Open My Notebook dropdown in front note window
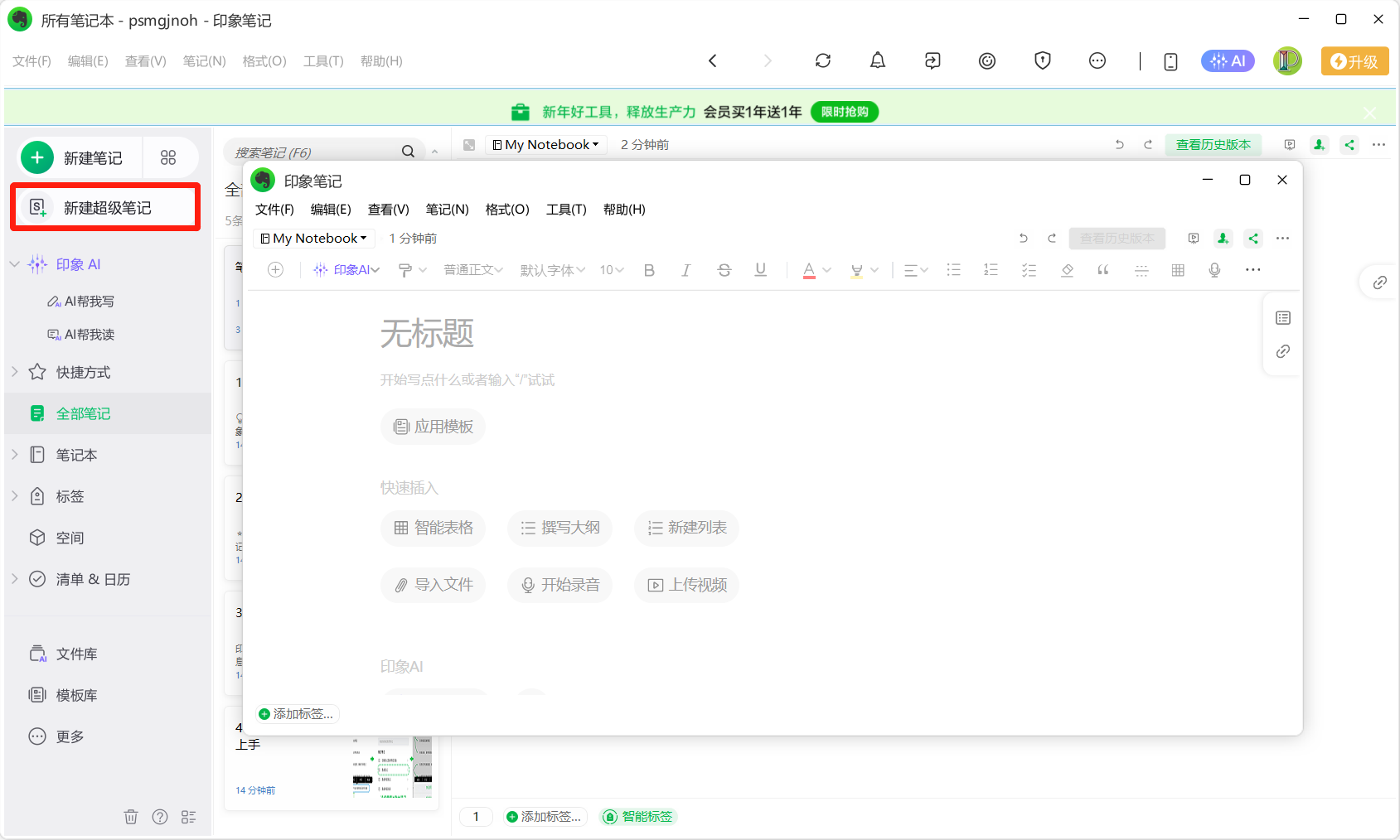 [314, 239]
